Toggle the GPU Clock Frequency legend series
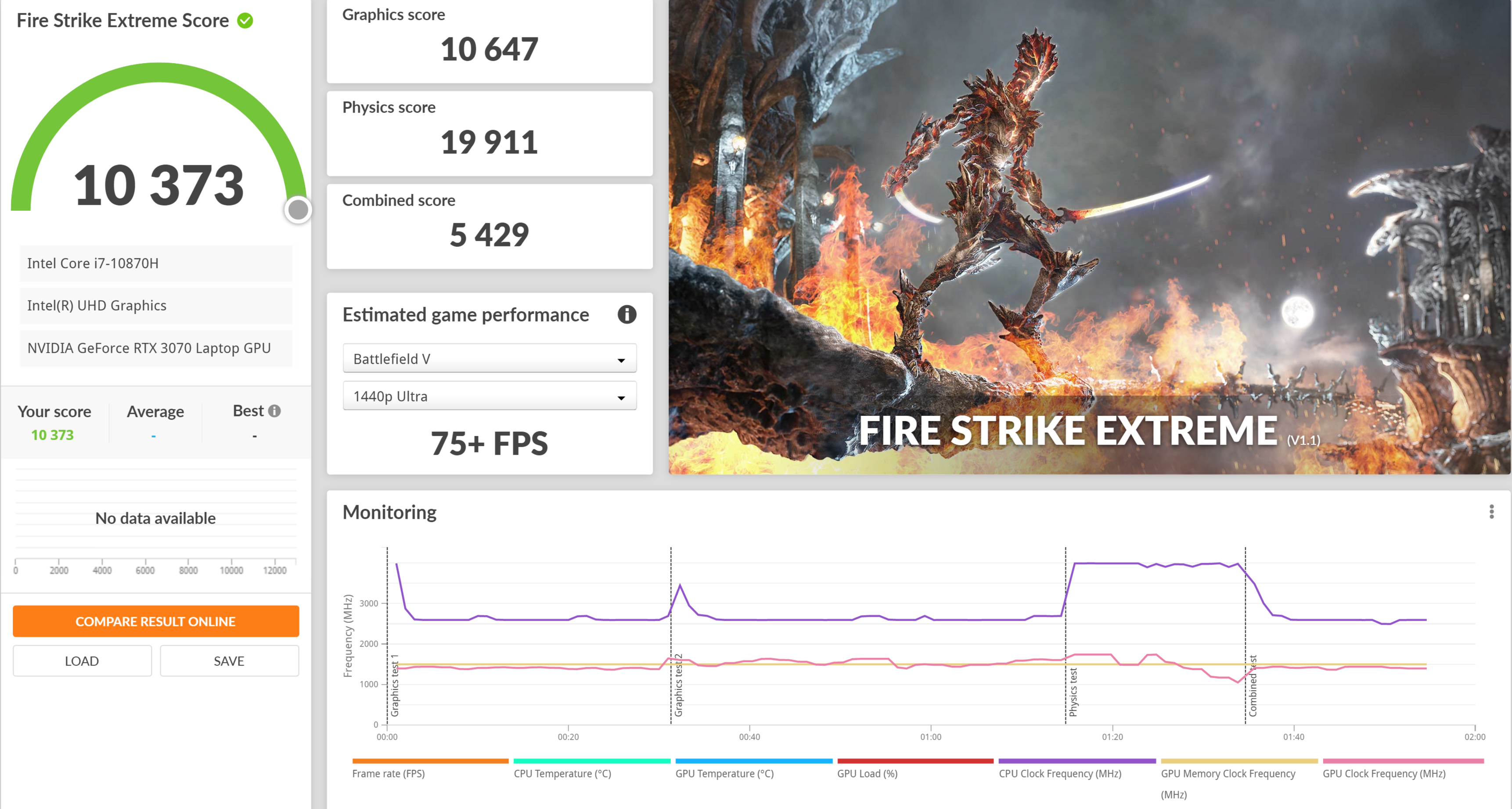 pyautogui.click(x=1403, y=769)
